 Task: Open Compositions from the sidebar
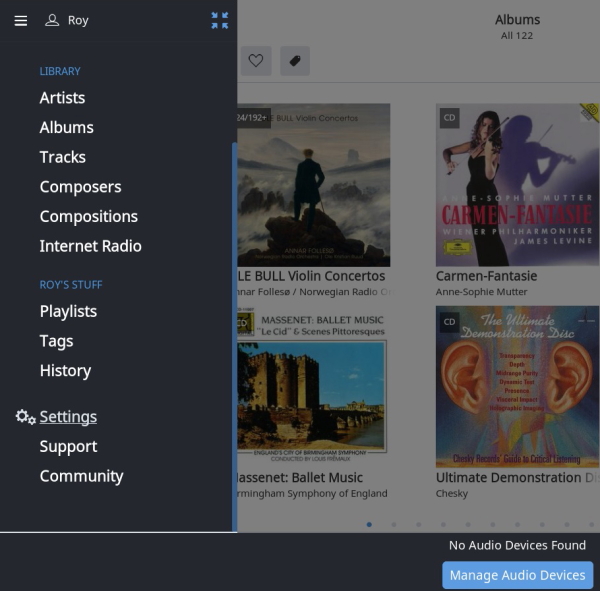pyautogui.click(x=89, y=217)
